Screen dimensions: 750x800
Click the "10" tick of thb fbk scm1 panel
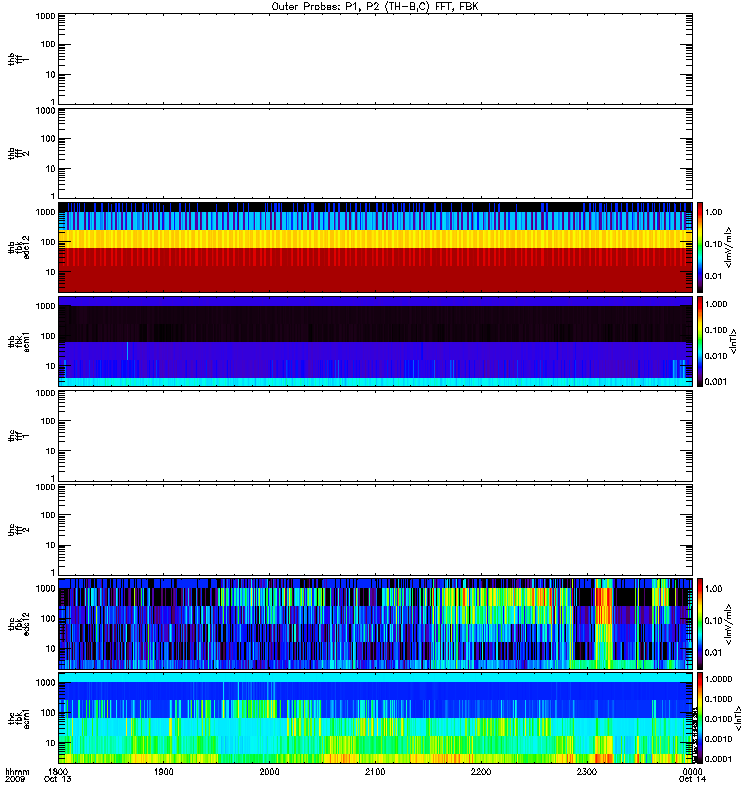coord(51,366)
